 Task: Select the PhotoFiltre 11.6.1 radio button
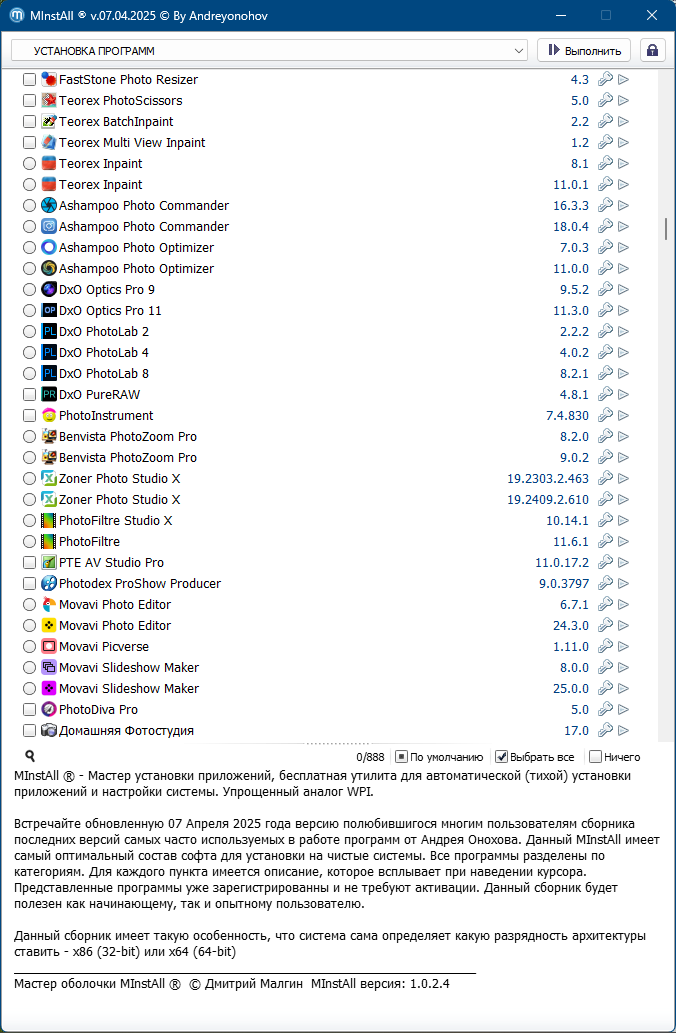[x=29, y=542]
